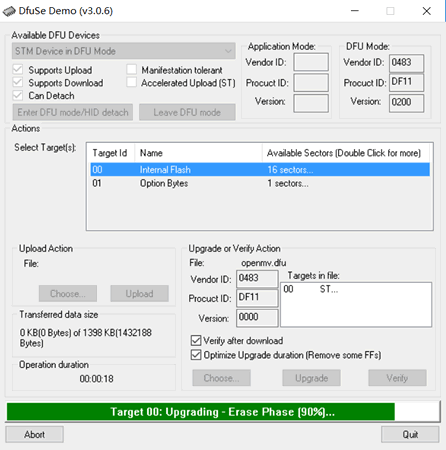Click Choose in the Upload Action group

[x=68, y=294]
